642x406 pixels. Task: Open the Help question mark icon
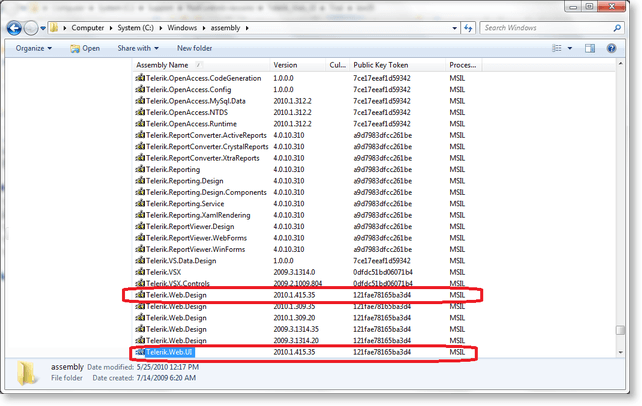[611, 48]
